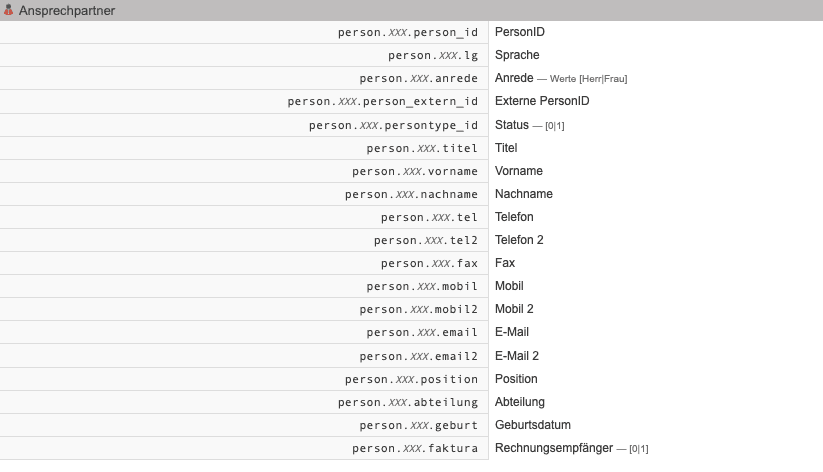Click the person.xxx.lg placeholder code
The width and height of the screenshot is (823, 472).
[433, 55]
